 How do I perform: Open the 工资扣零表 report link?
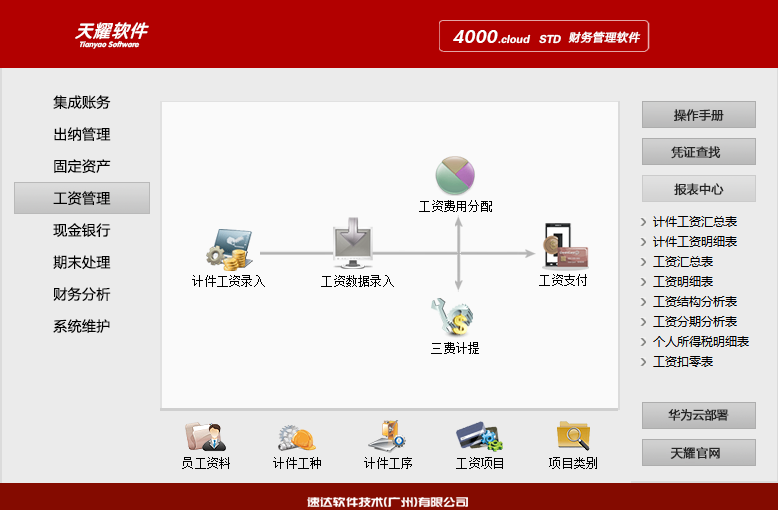pos(683,361)
